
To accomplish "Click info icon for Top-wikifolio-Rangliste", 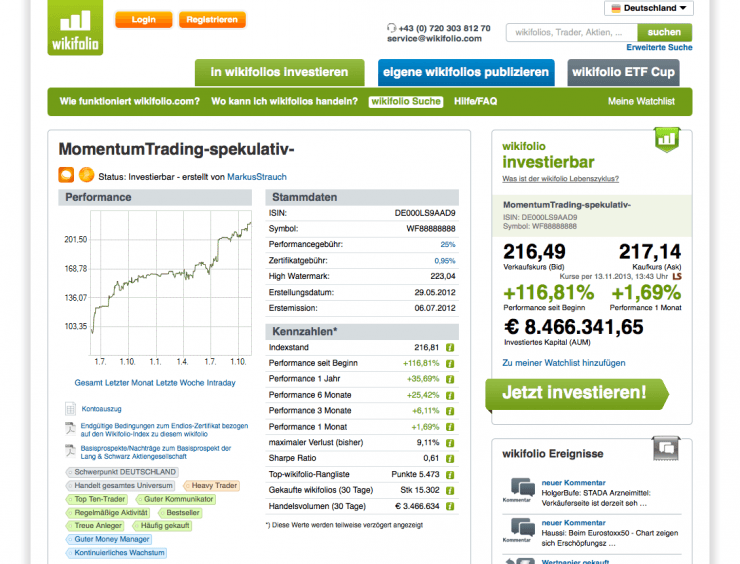I will click(450, 475).
